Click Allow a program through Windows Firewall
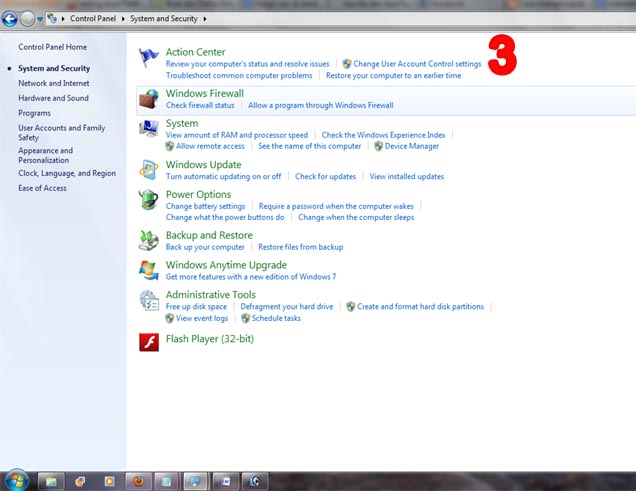 pyautogui.click(x=320, y=105)
